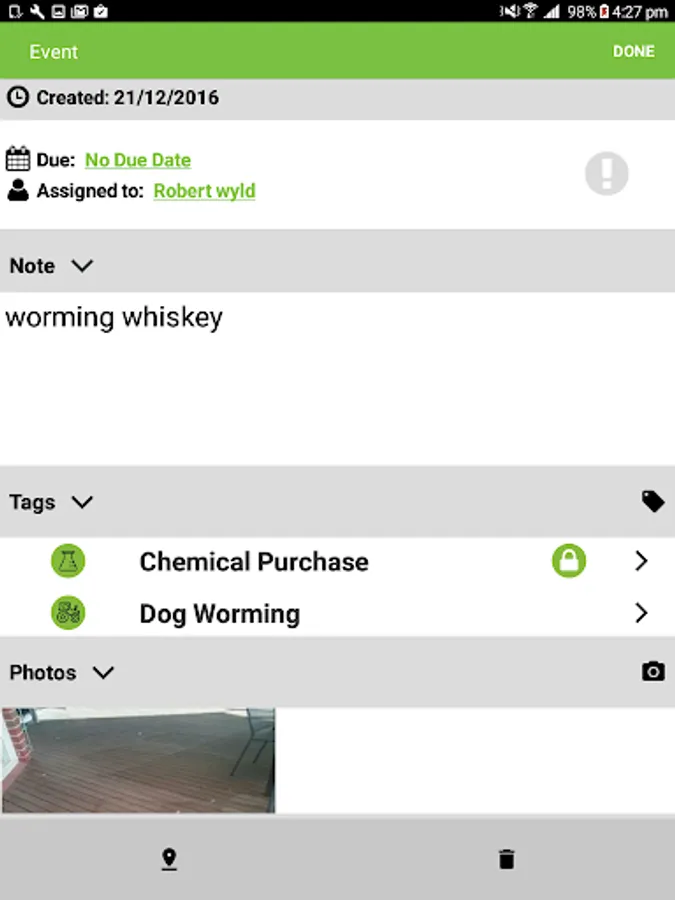Tap the tag icon to add tags
Image resolution: width=675 pixels, height=900 pixels.
click(x=653, y=502)
